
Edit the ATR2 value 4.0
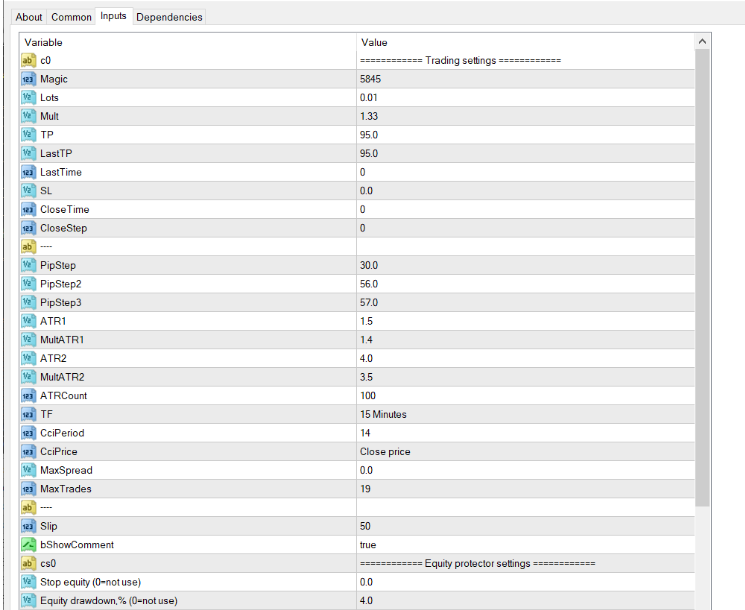tap(525, 358)
